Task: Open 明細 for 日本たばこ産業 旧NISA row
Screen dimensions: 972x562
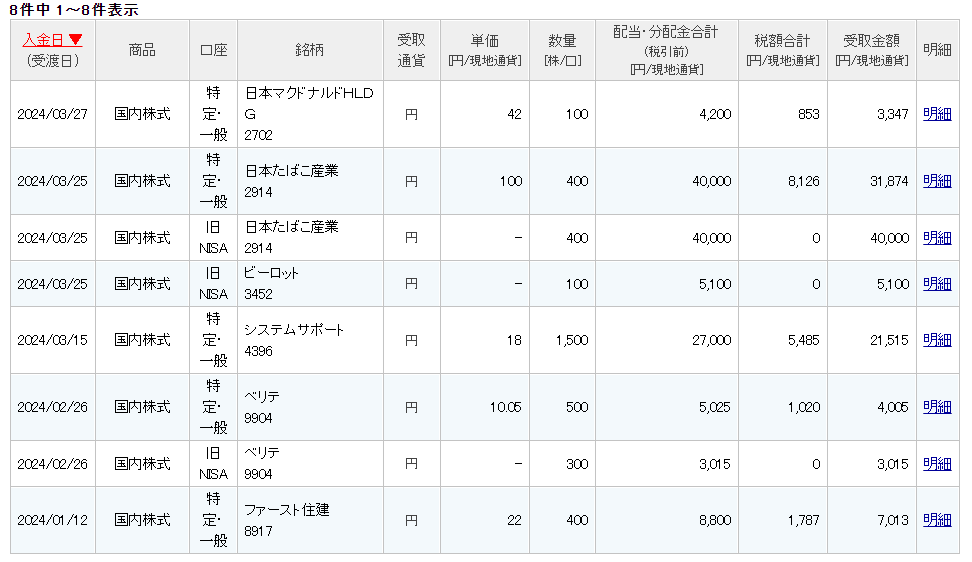Action: tap(937, 238)
